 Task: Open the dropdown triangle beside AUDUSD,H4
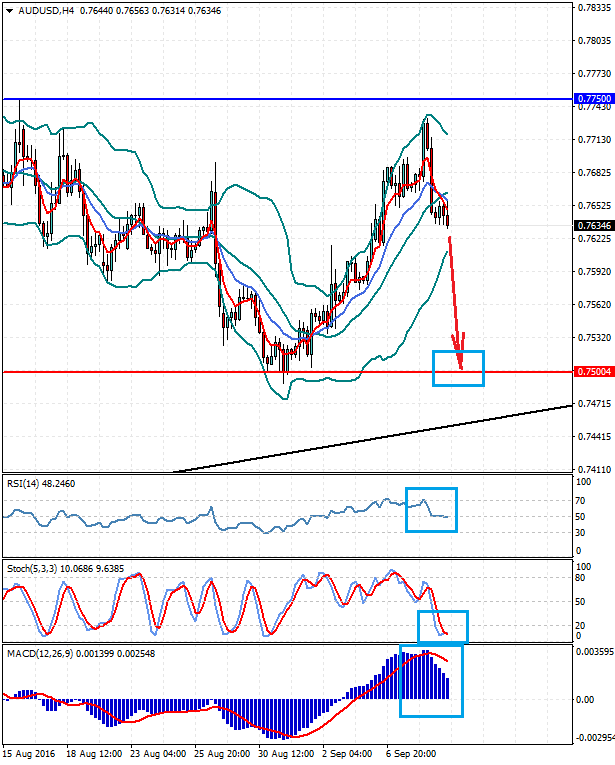(9, 11)
